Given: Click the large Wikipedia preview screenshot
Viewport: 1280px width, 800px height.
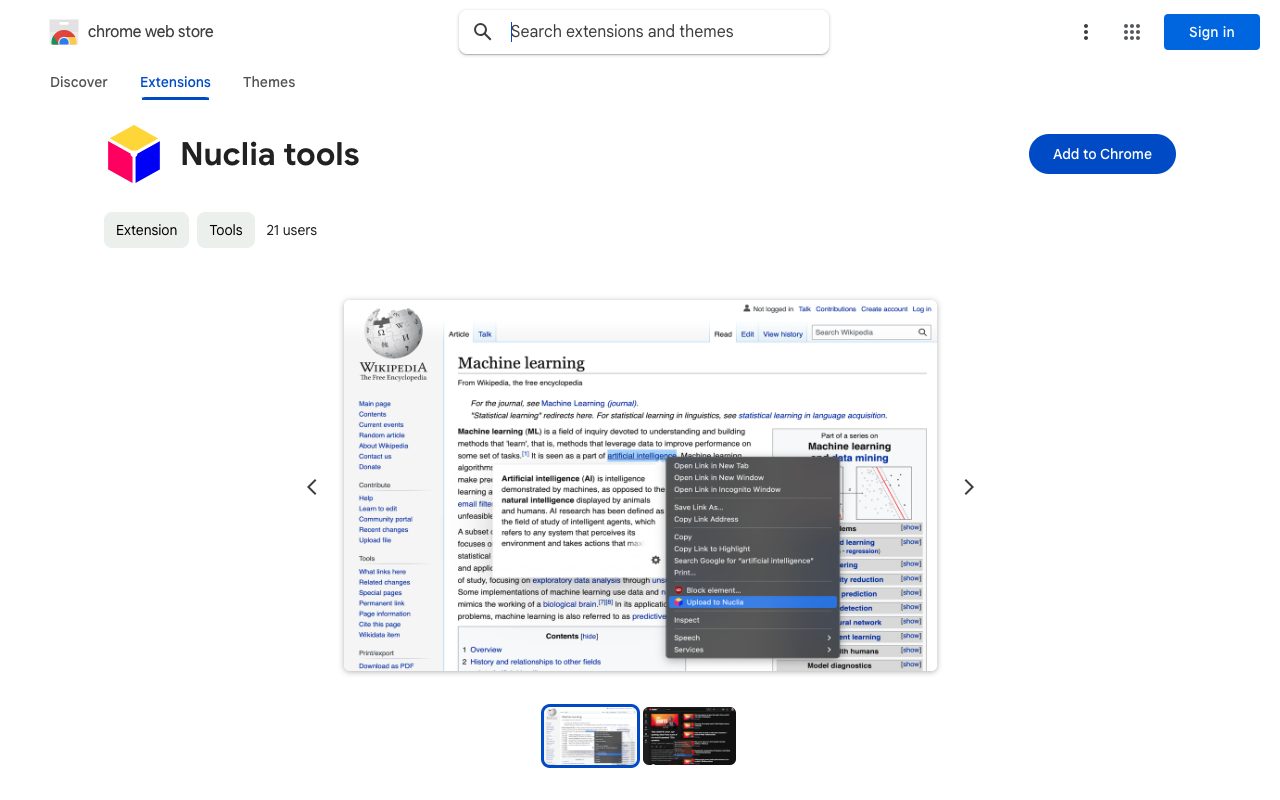Looking at the screenshot, I should click(x=640, y=485).
